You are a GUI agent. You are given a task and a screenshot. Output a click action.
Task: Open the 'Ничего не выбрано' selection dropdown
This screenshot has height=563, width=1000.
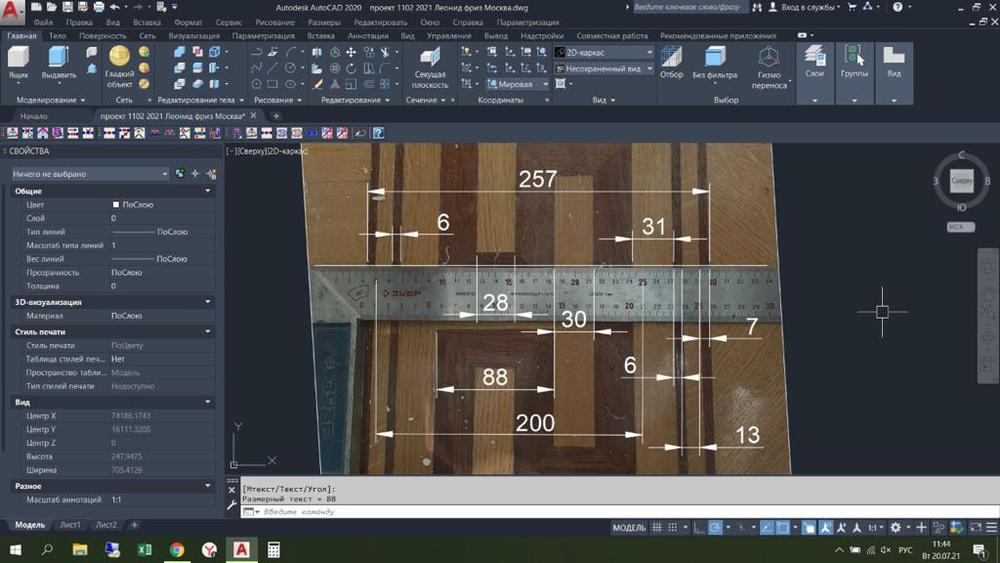90,173
